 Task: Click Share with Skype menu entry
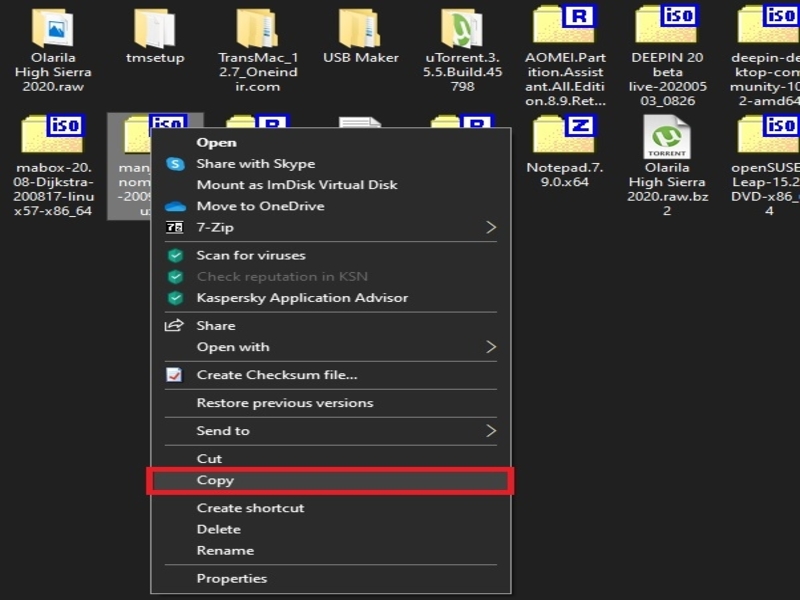(255, 164)
